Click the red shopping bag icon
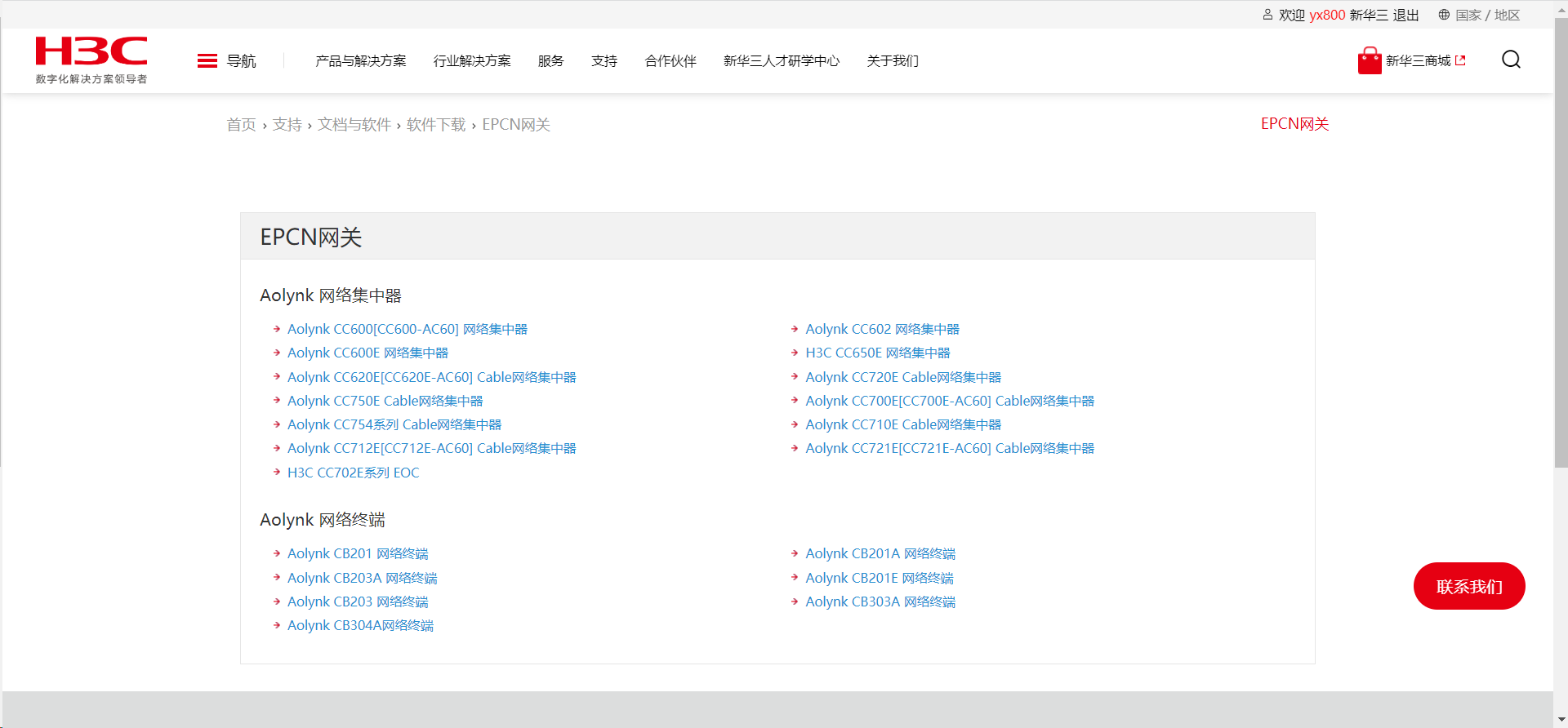 1370,60
